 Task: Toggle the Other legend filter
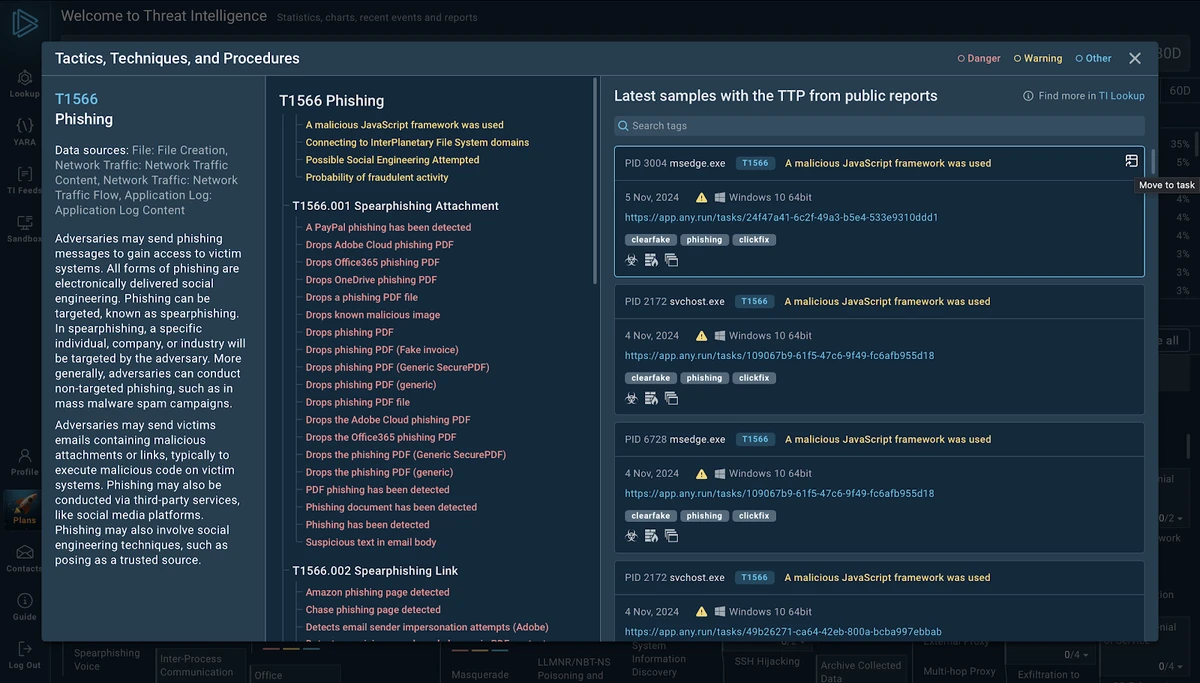click(1093, 59)
